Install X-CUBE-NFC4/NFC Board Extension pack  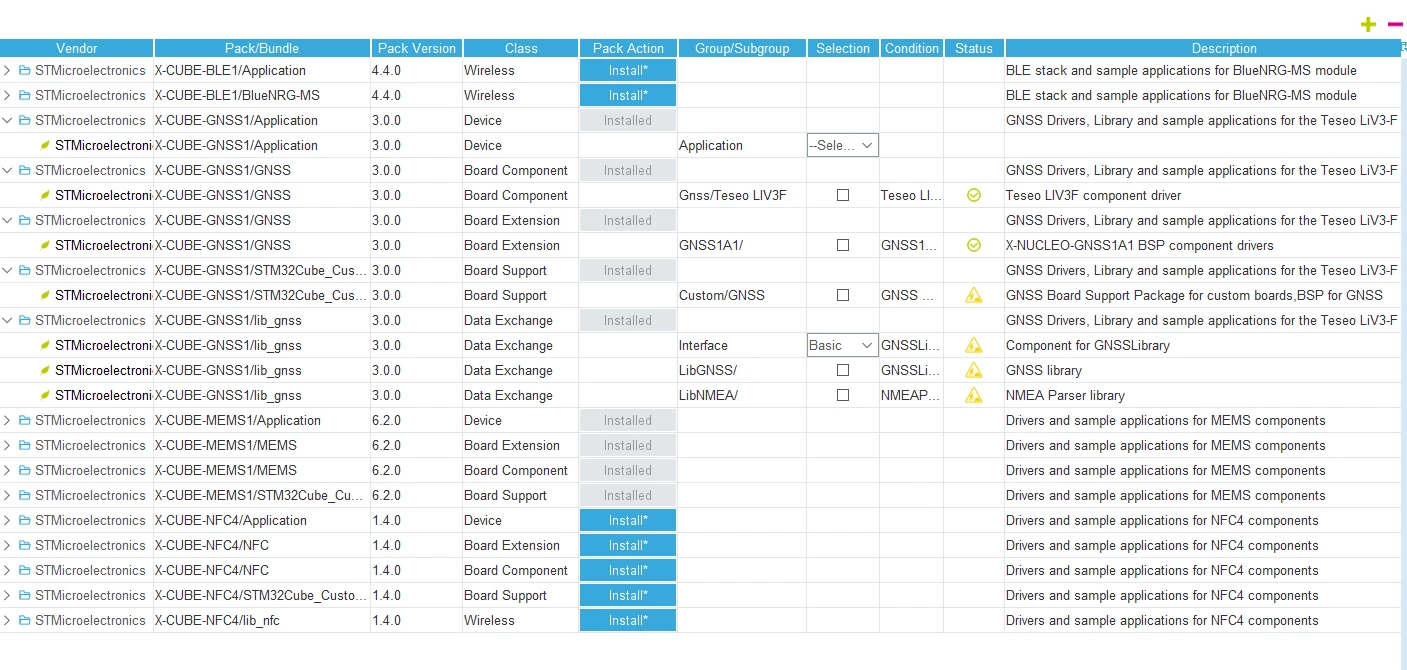tap(628, 545)
